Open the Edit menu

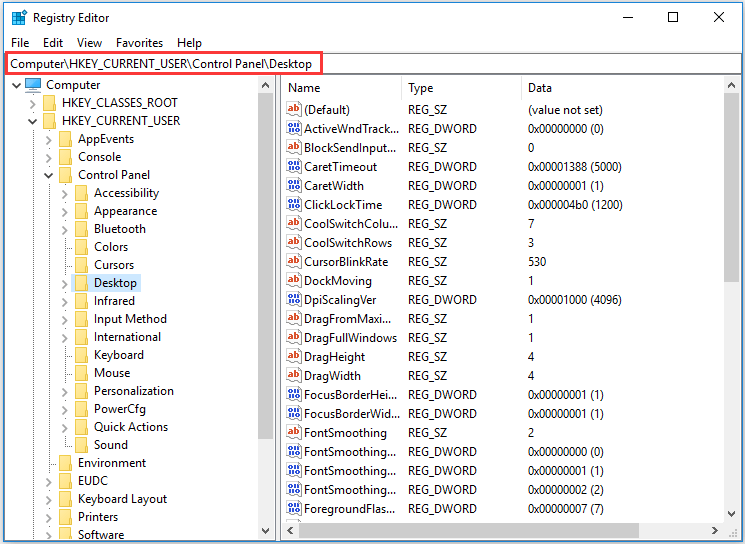pyautogui.click(x=53, y=43)
